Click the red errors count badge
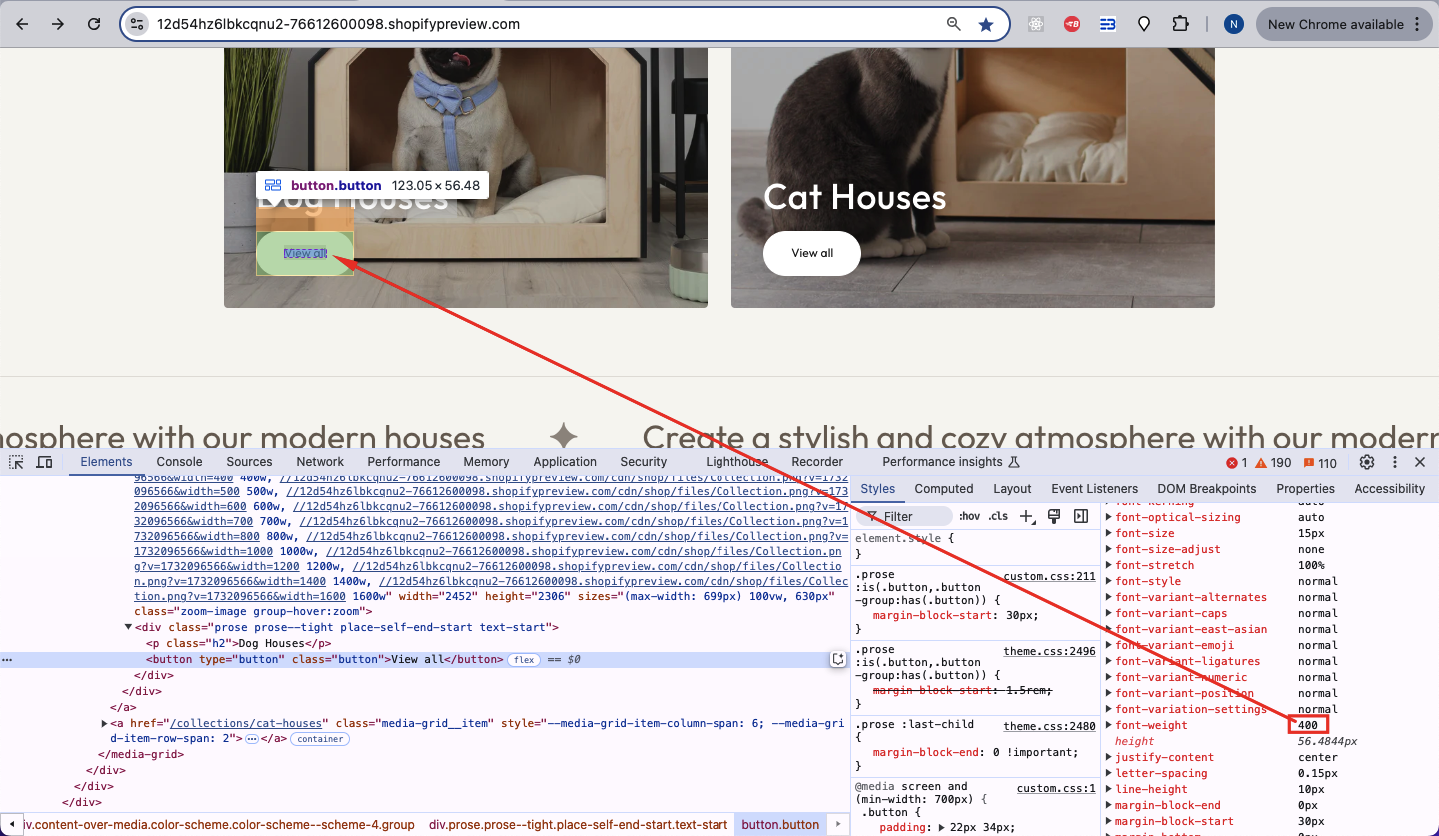Image resolution: width=1439 pixels, height=836 pixels. click(x=1237, y=463)
